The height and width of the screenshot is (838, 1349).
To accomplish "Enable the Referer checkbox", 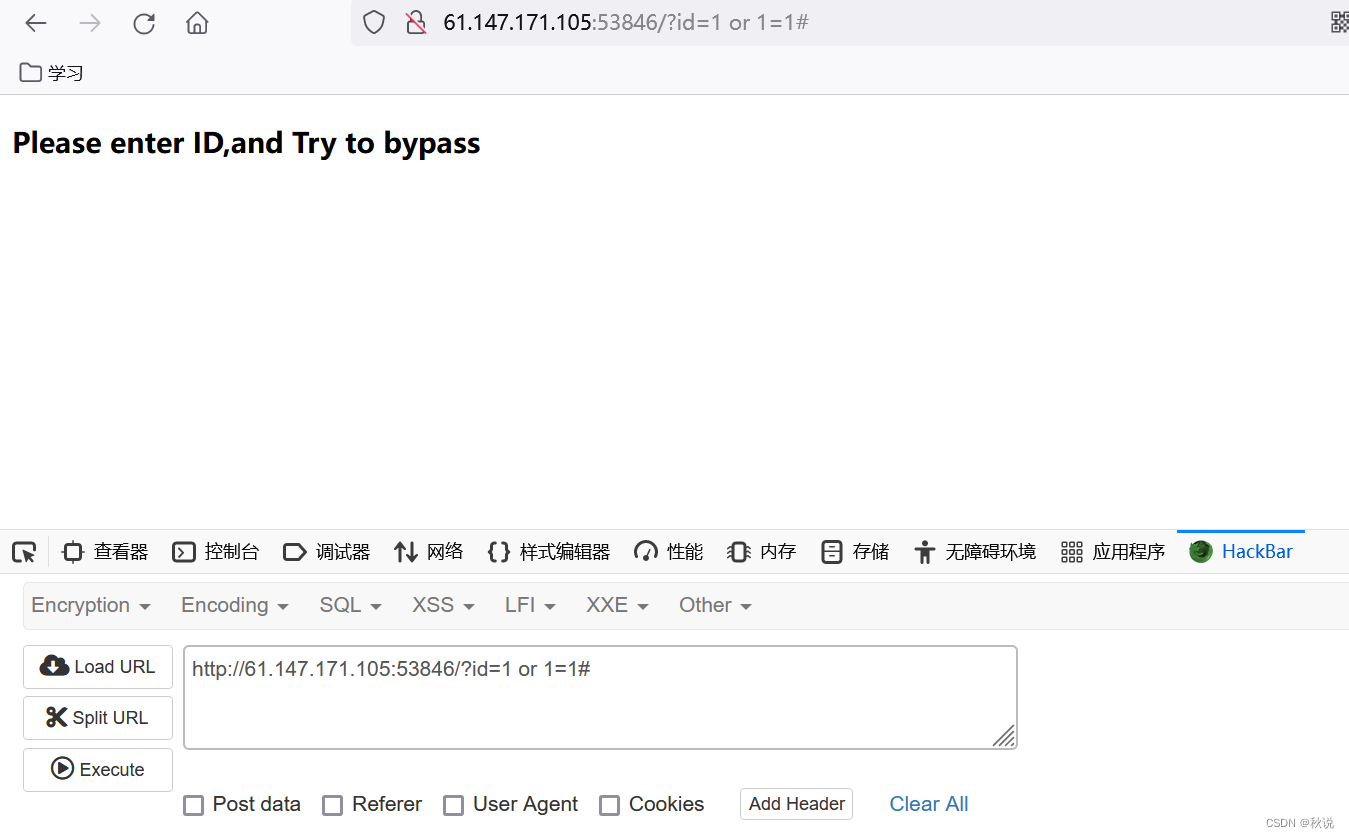I will click(x=333, y=805).
